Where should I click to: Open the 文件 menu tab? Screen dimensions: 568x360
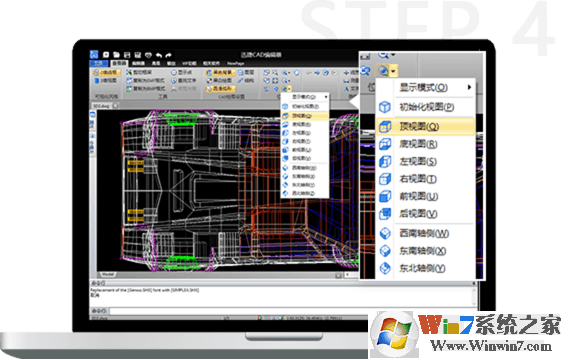(98, 63)
